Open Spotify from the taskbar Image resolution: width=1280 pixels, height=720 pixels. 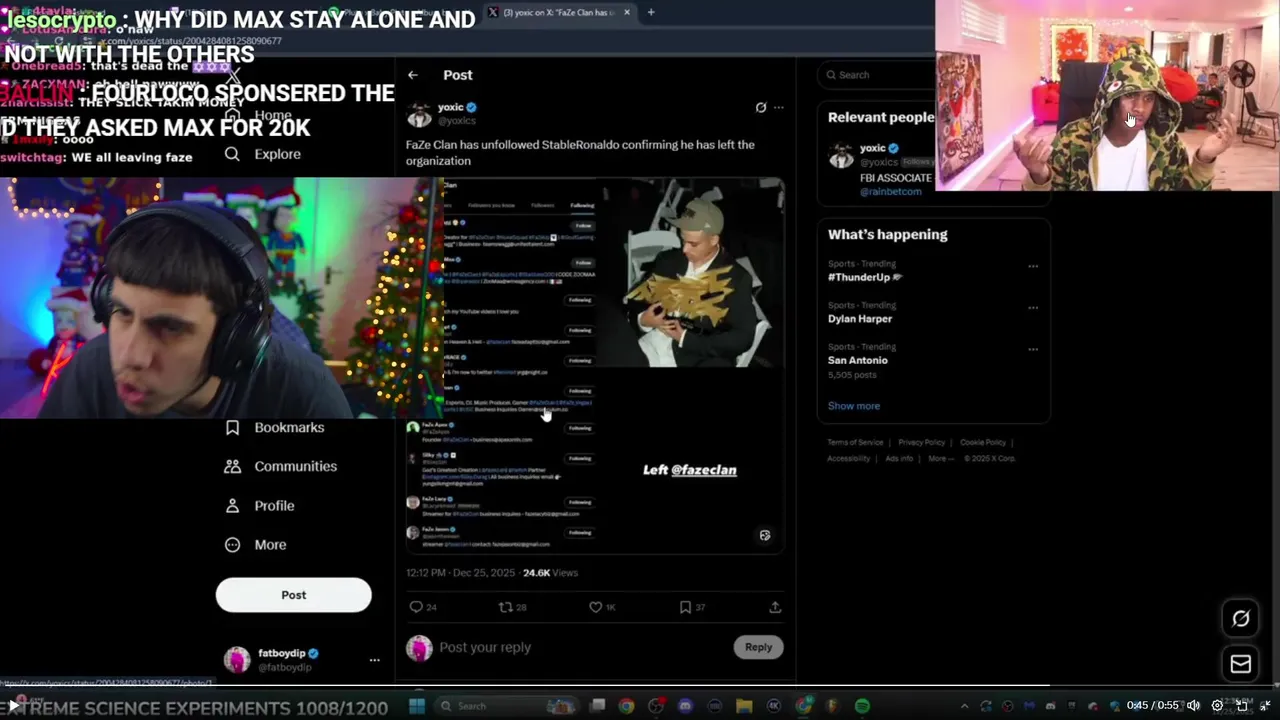[x=862, y=706]
